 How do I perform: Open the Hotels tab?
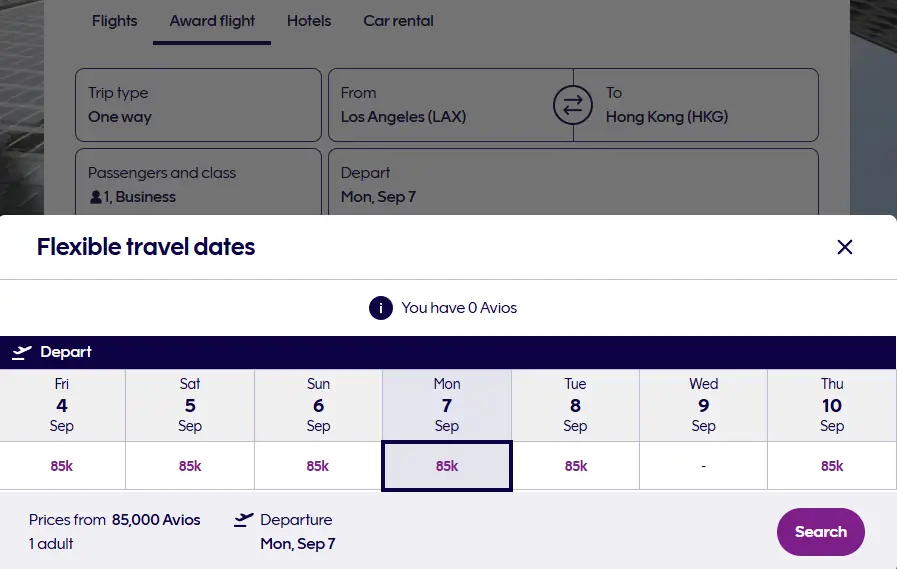(x=309, y=21)
